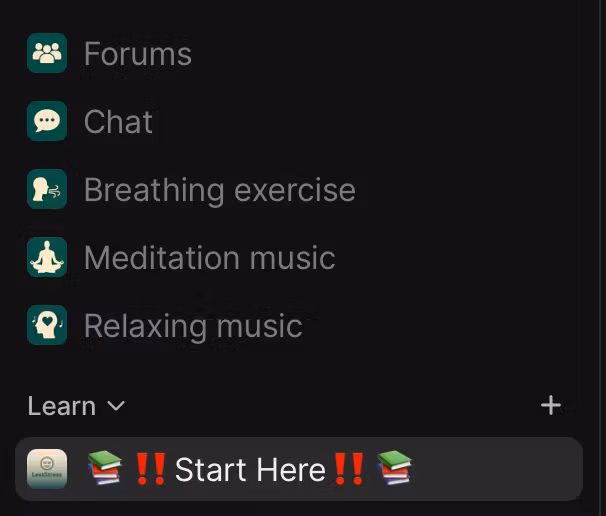Click the LessStress logo thumbnail

(x=47, y=469)
